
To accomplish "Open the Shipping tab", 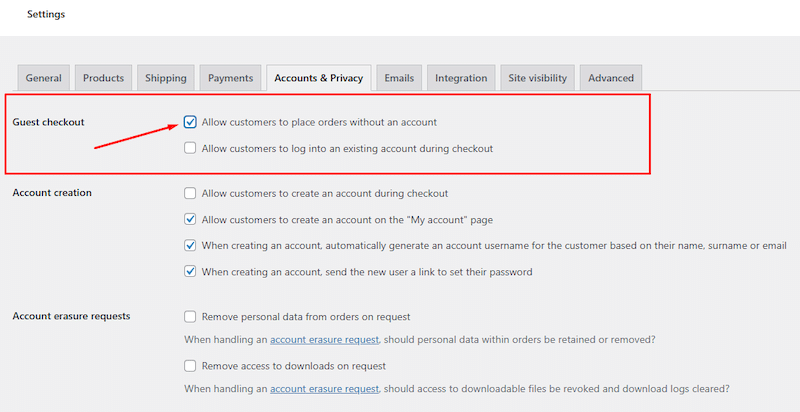I will click(165, 78).
